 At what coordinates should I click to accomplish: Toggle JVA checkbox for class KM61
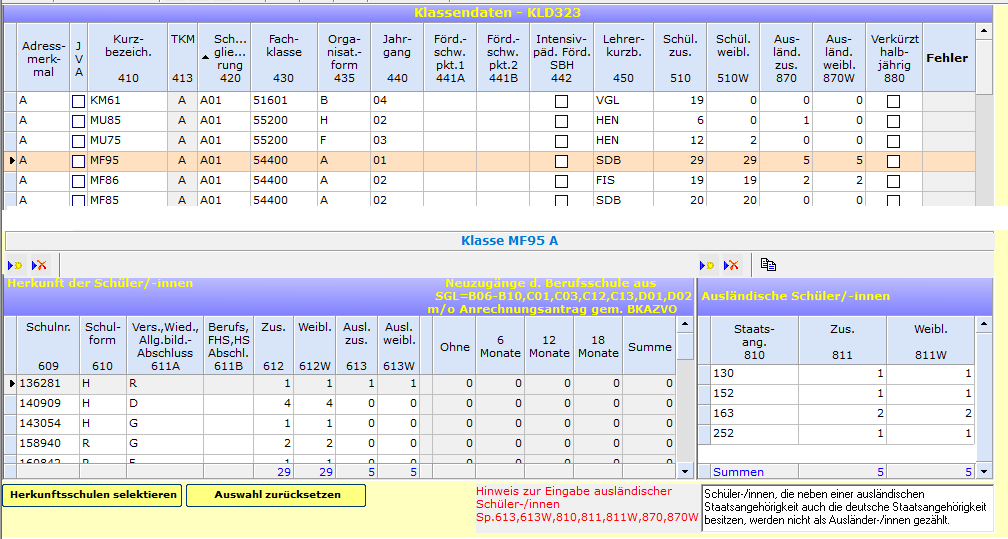(x=78, y=101)
